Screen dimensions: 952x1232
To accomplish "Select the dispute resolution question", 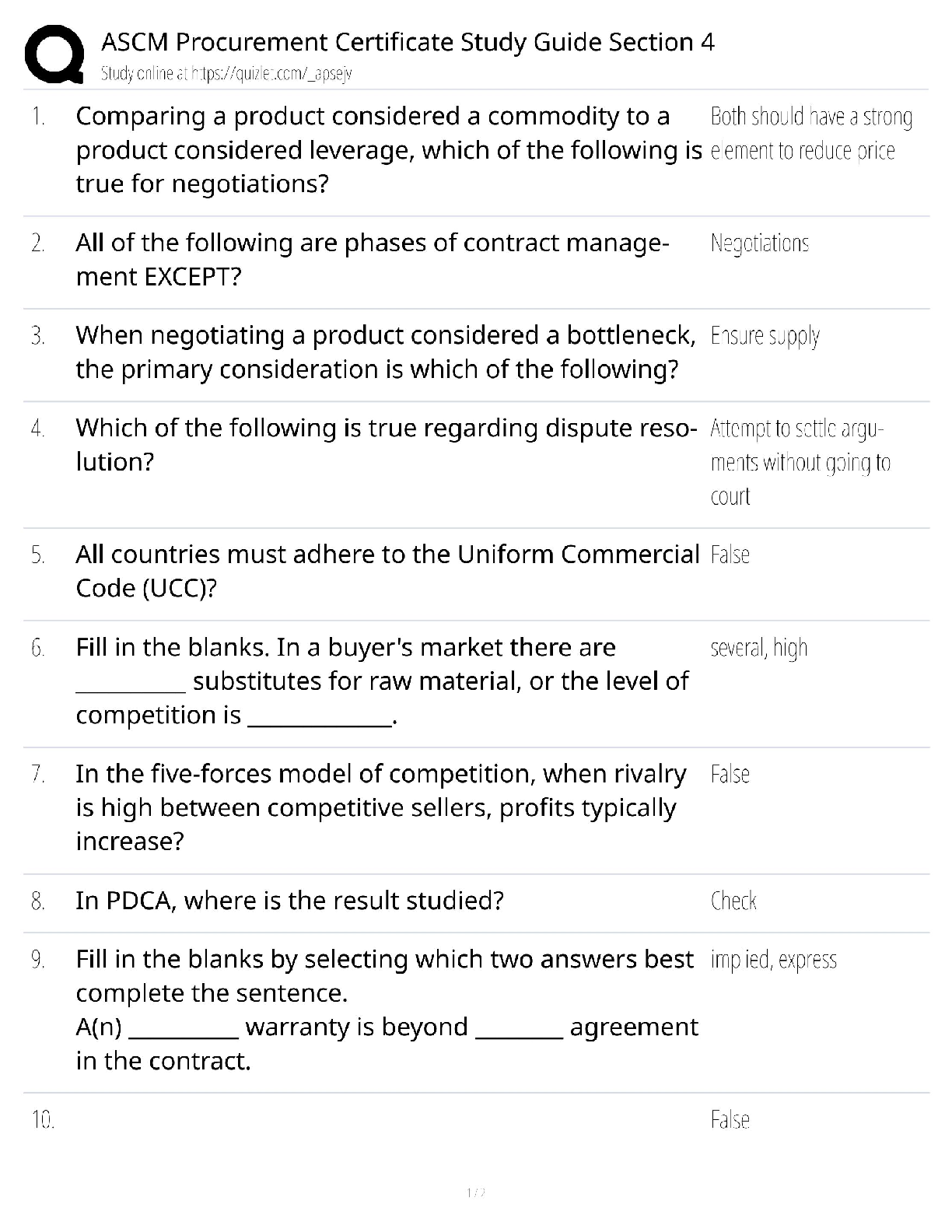I will pos(387,445).
